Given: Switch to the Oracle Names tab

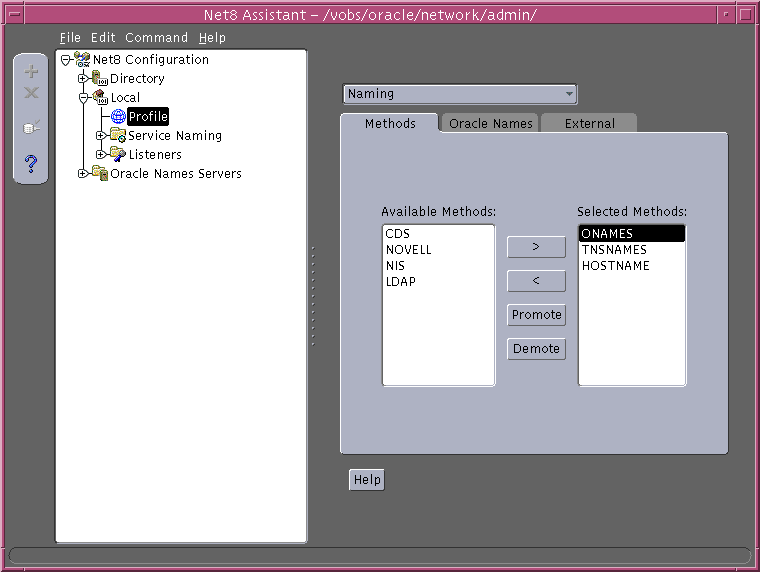Looking at the screenshot, I should 490,123.
